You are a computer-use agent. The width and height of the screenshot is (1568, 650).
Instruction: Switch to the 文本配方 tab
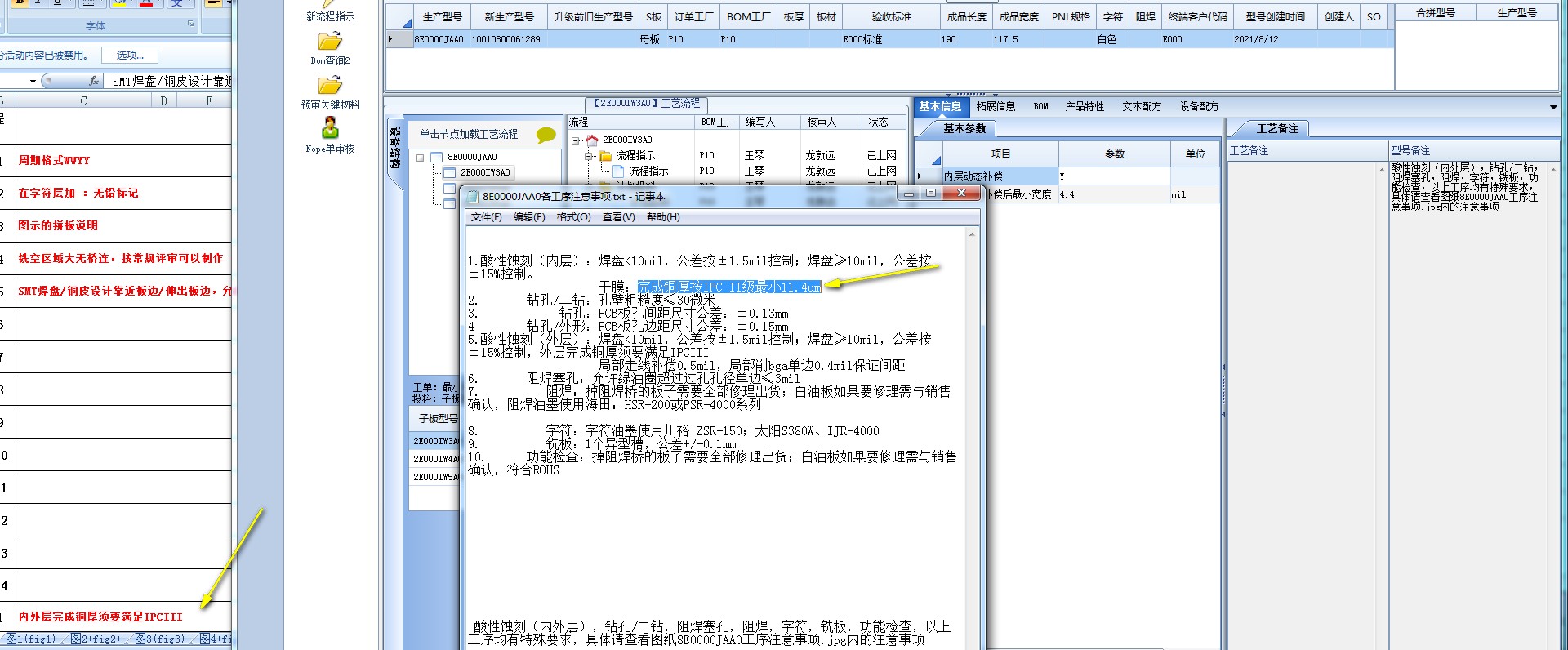pyautogui.click(x=1142, y=106)
